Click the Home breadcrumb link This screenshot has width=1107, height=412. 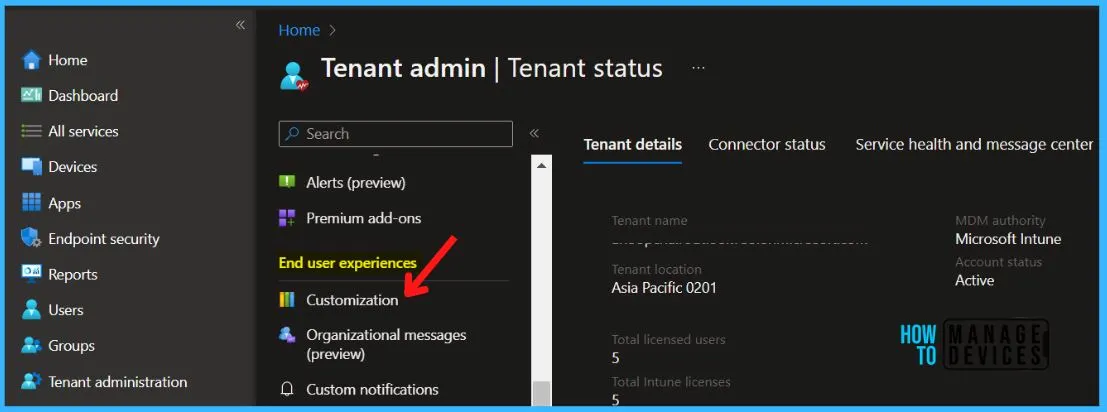click(299, 30)
